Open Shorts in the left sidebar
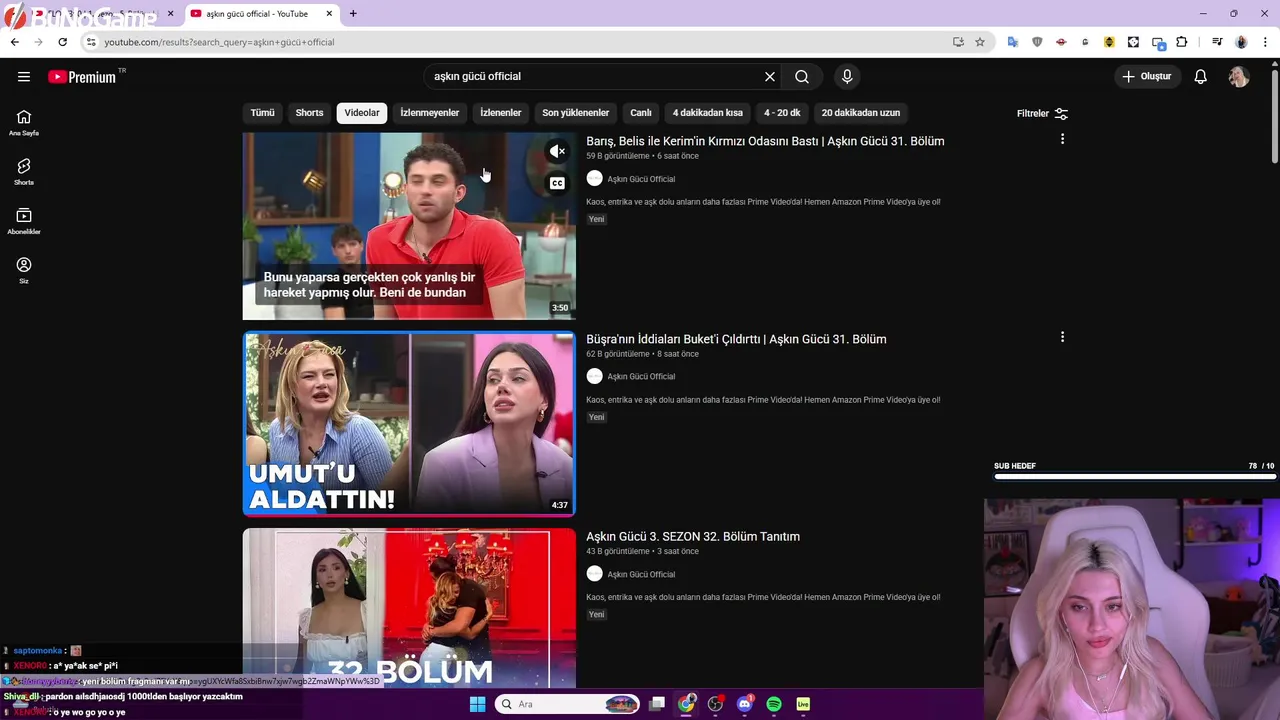This screenshot has width=1280, height=720. point(24,172)
